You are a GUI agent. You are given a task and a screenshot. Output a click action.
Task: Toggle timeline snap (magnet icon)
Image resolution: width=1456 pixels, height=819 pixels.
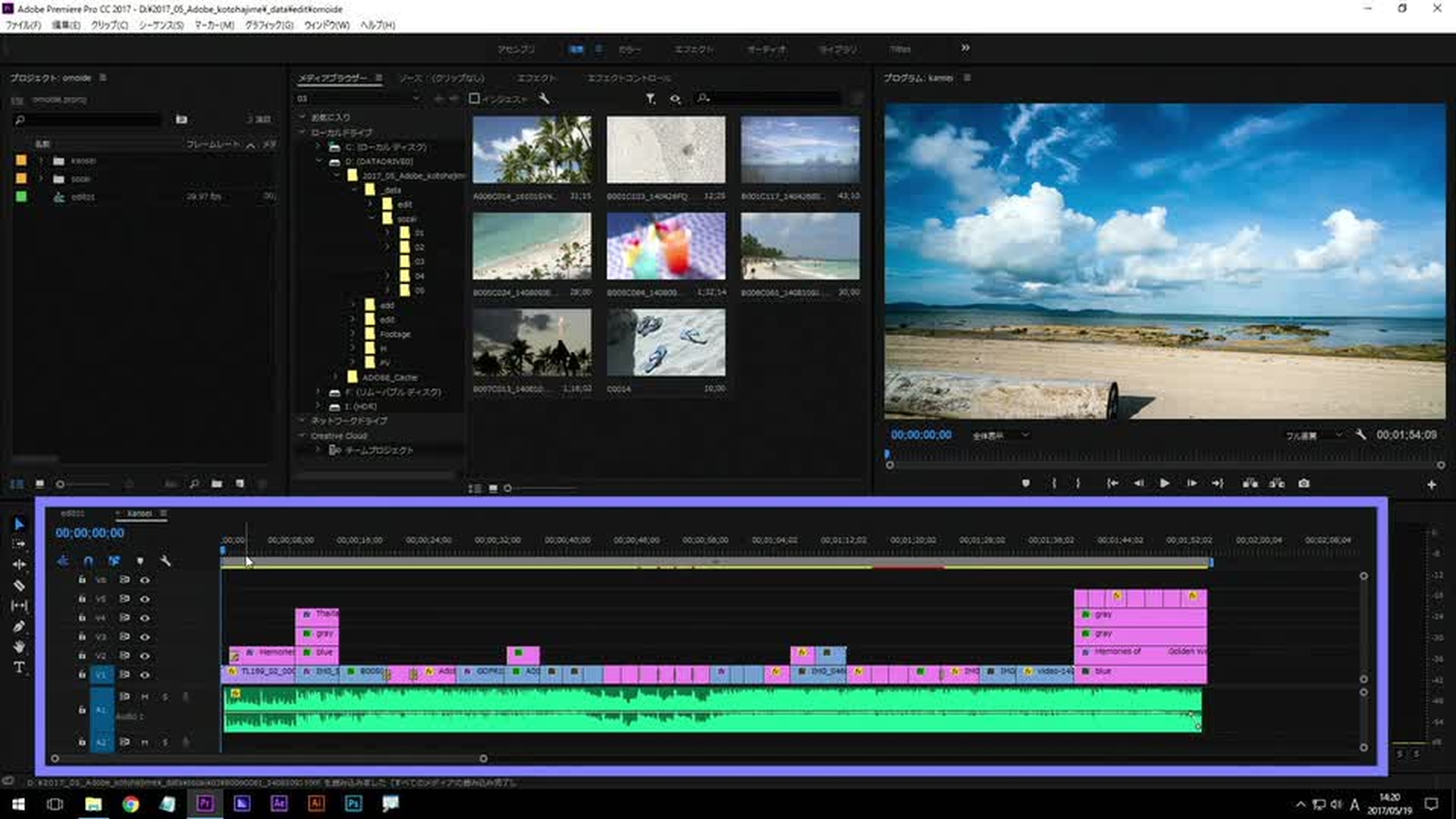pyautogui.click(x=89, y=561)
